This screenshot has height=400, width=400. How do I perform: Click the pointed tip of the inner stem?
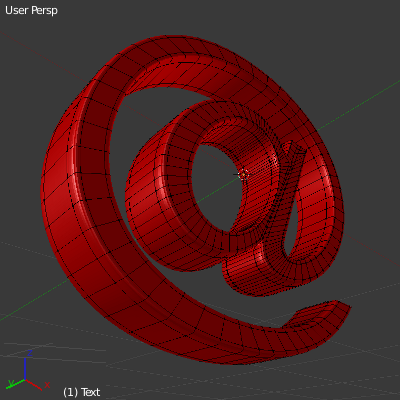[x=289, y=146]
